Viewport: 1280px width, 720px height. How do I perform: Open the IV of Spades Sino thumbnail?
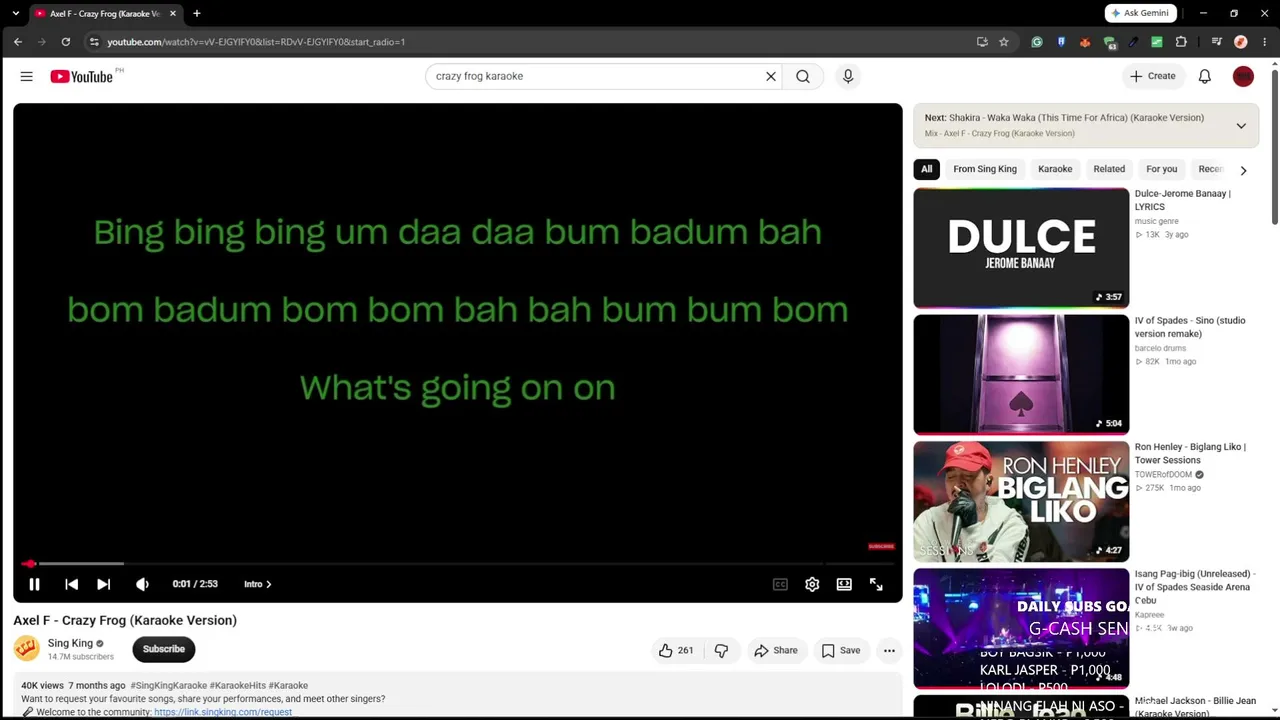1021,374
